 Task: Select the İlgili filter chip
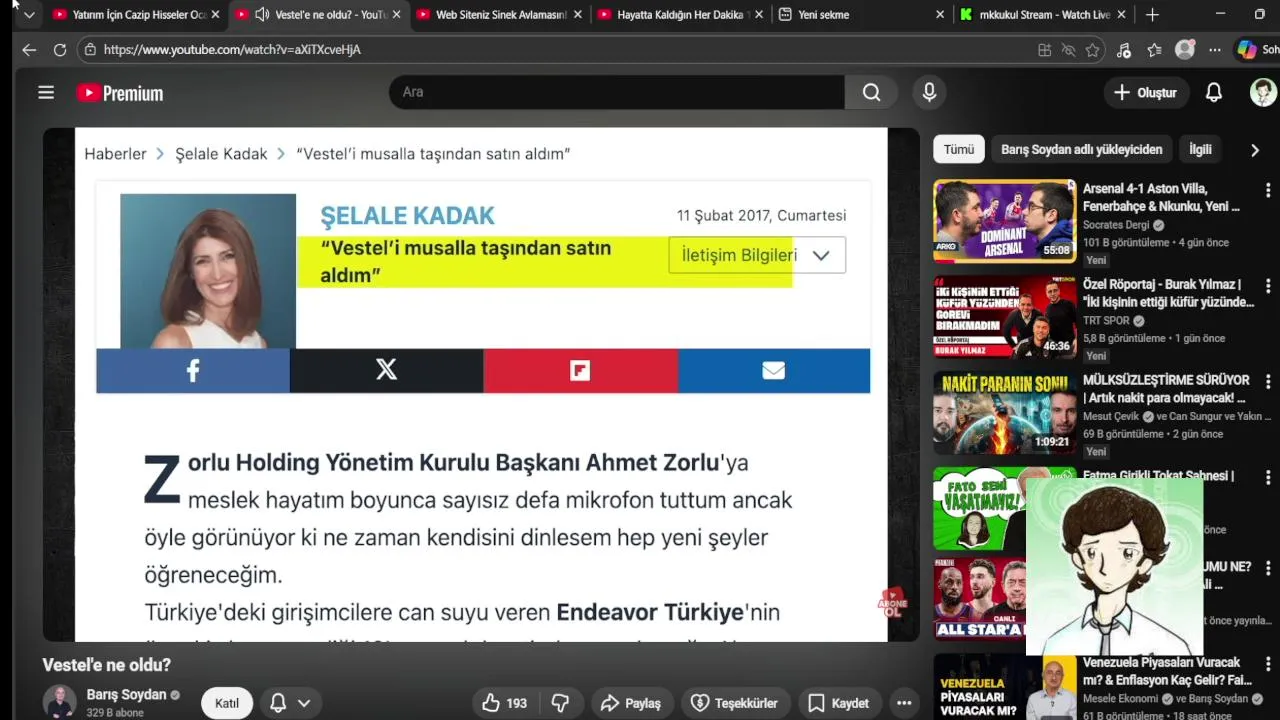pos(1200,150)
